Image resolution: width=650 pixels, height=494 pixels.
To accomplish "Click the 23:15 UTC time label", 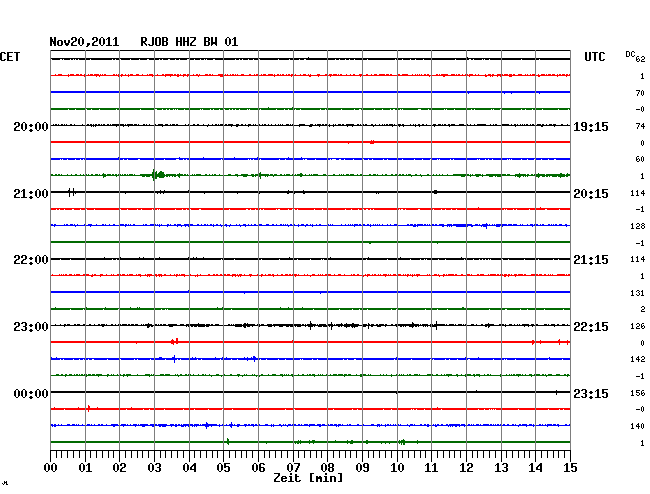I will (591, 393).
